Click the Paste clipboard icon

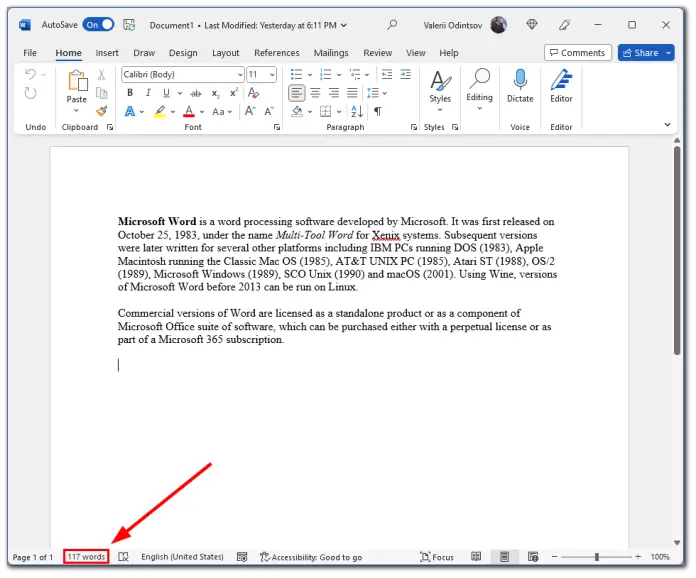pyautogui.click(x=77, y=81)
